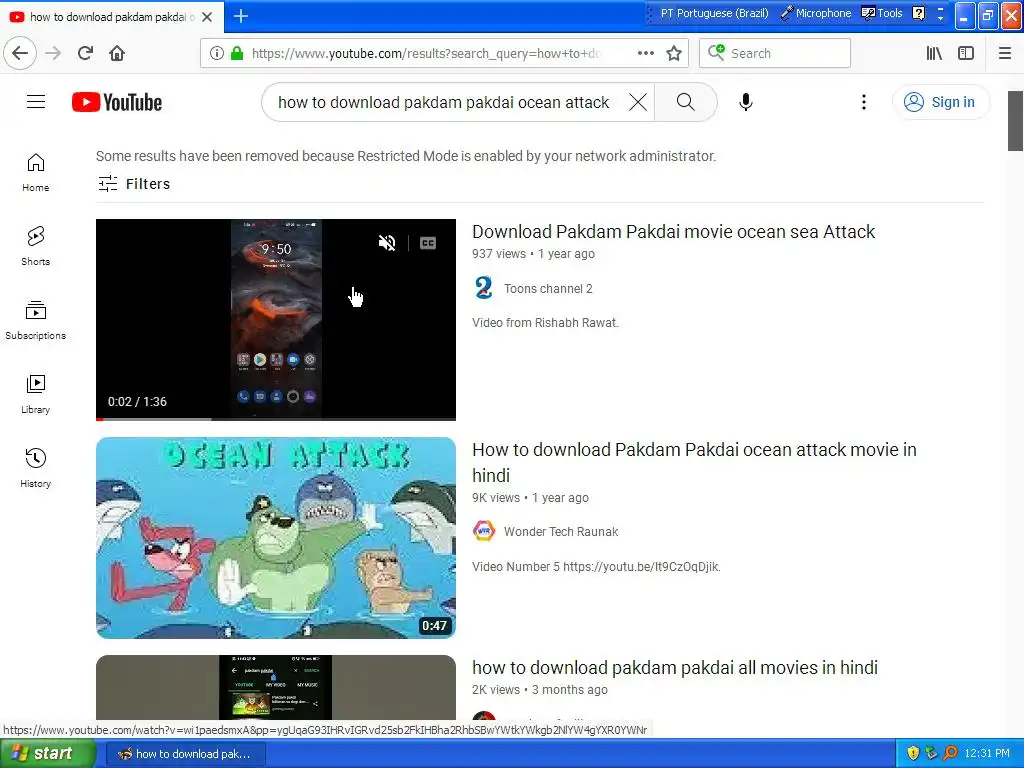Open a new browser tab

click(241, 16)
